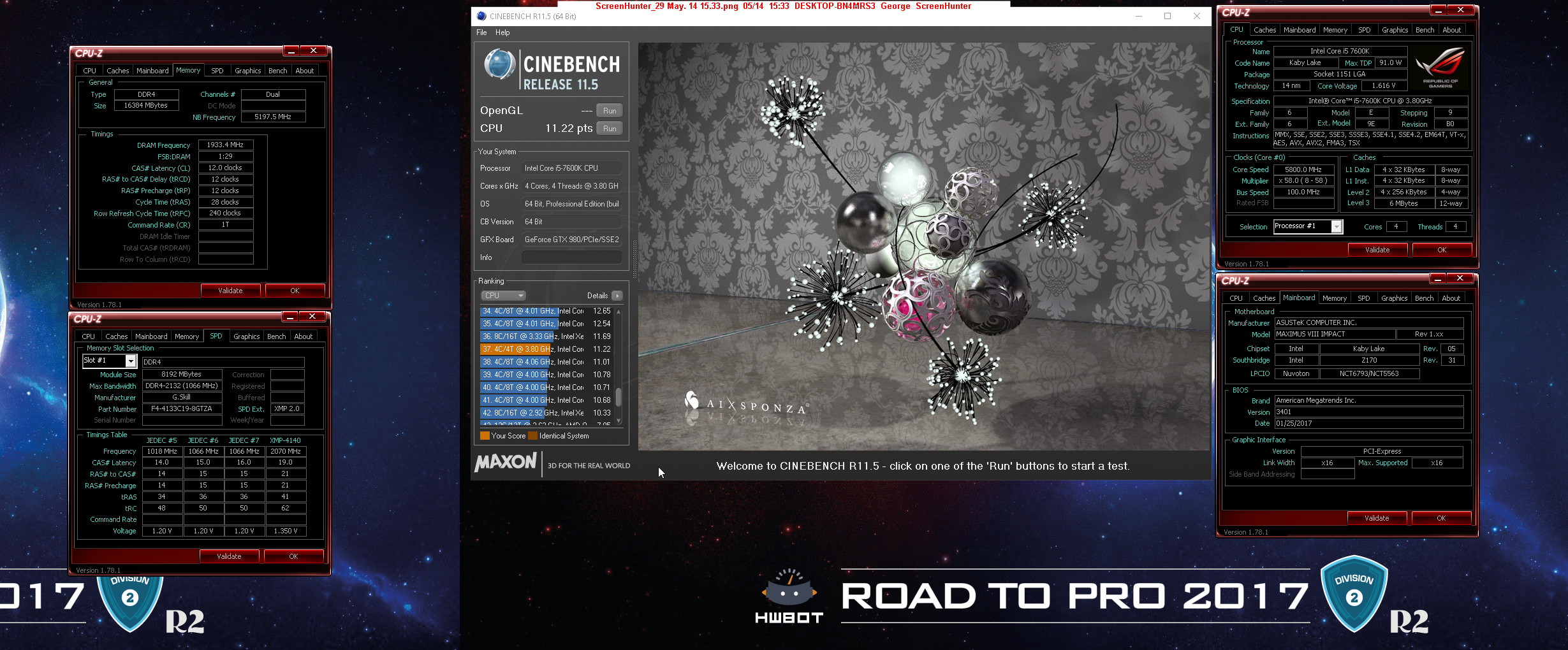Close the Mainboard CPU-Z window
The width and height of the screenshot is (1568, 650).
1460,278
